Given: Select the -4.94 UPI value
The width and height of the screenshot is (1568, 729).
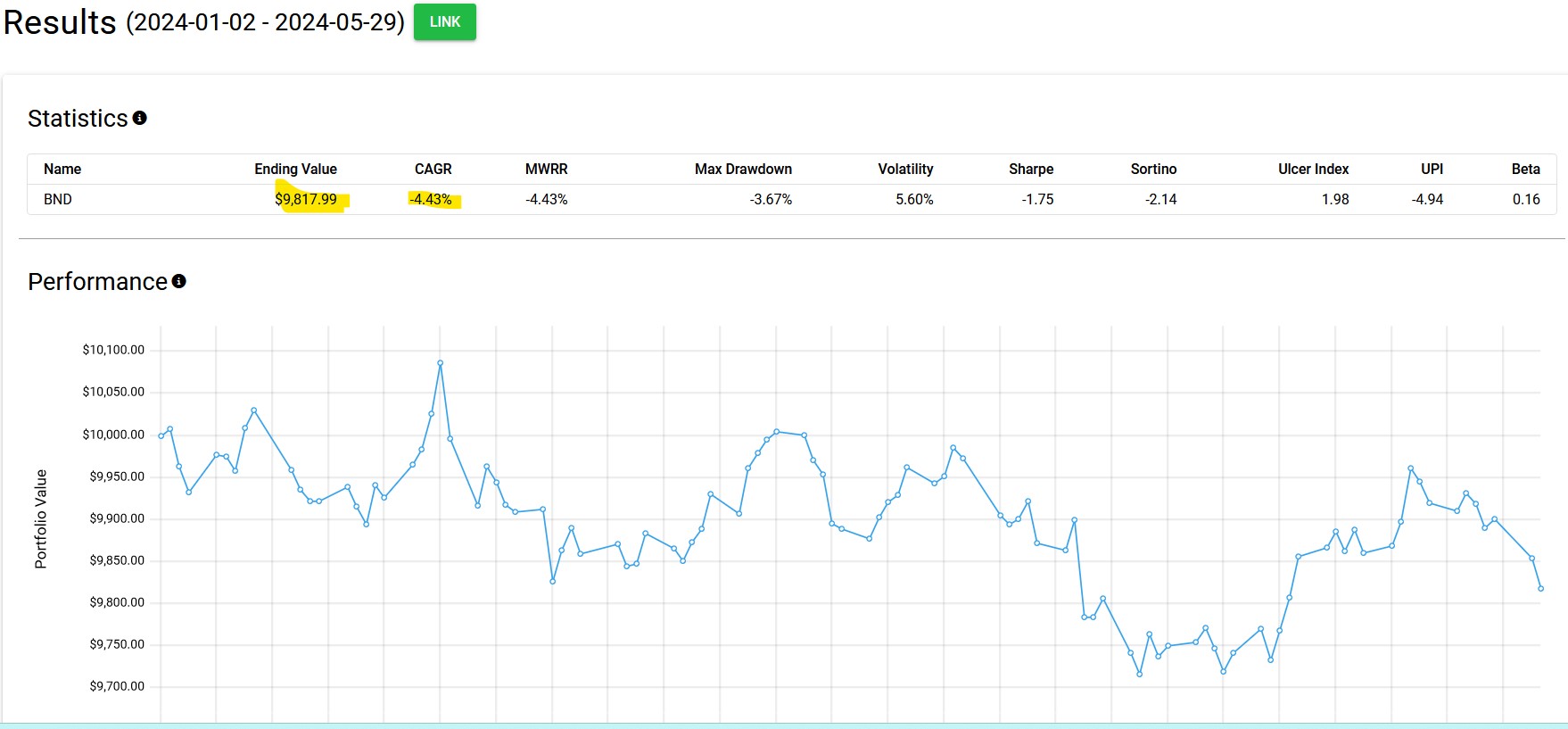Looking at the screenshot, I should point(1427,199).
